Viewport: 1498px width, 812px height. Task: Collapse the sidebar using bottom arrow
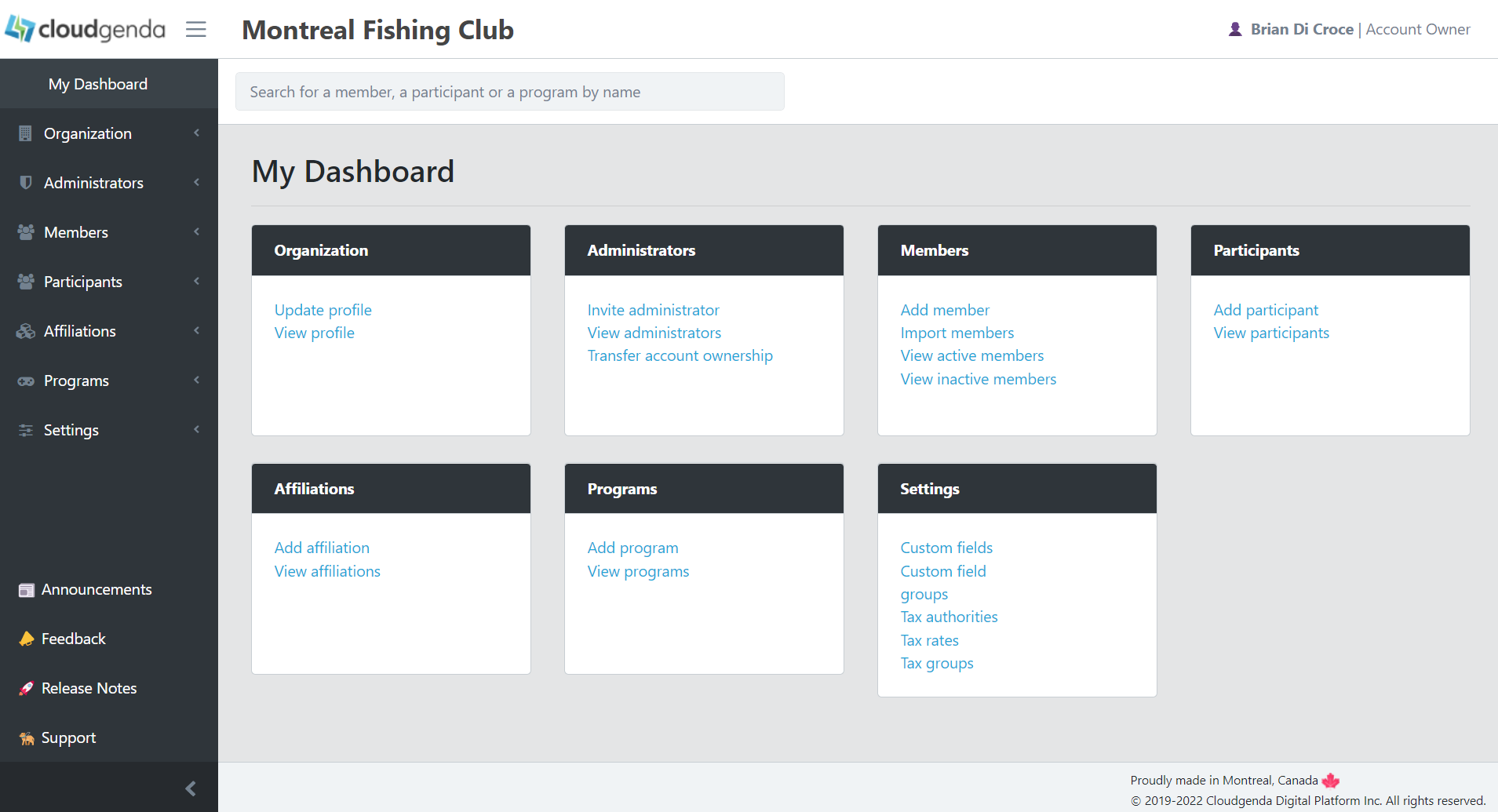tap(190, 788)
